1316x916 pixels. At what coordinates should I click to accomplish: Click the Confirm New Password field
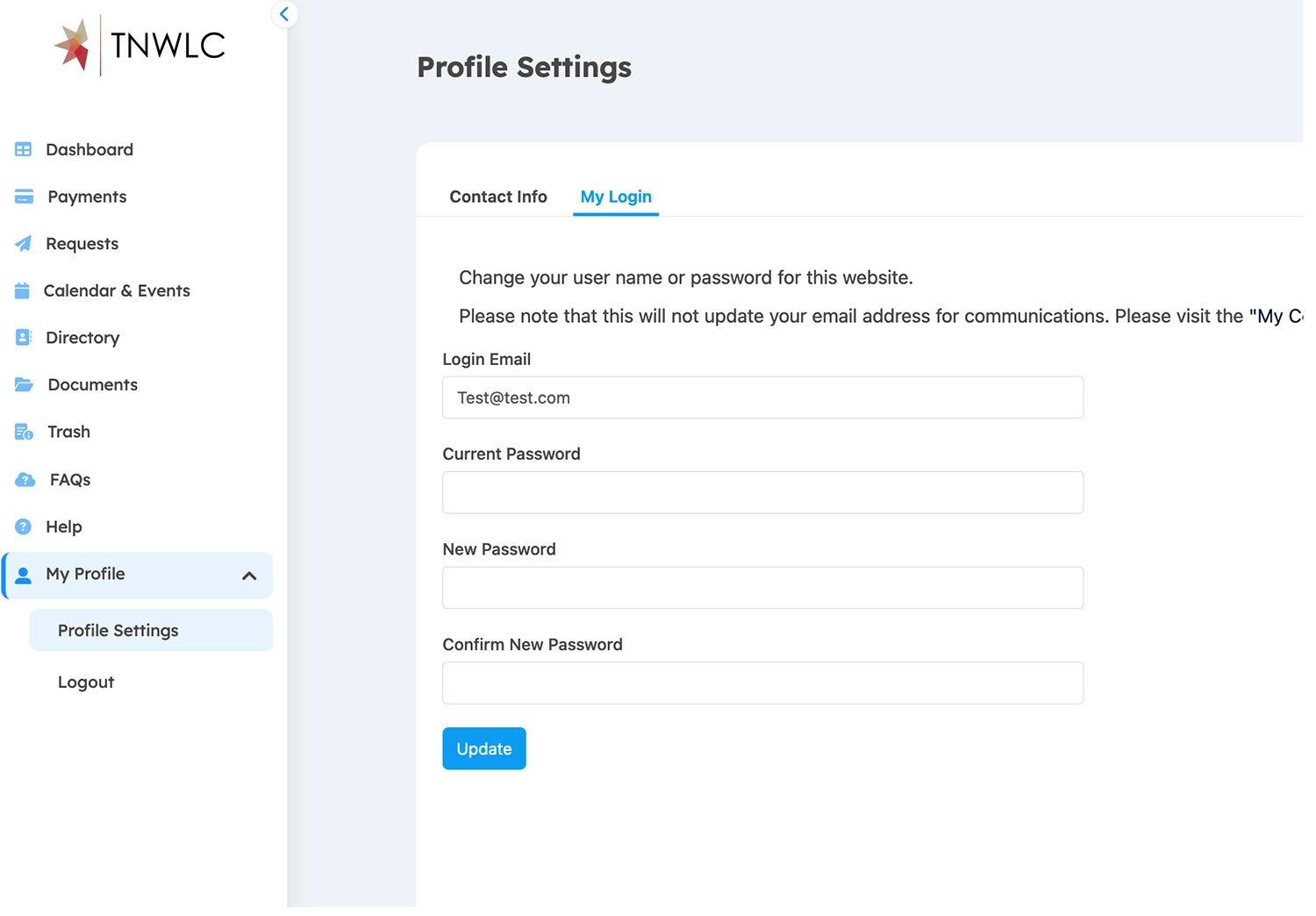click(x=762, y=683)
